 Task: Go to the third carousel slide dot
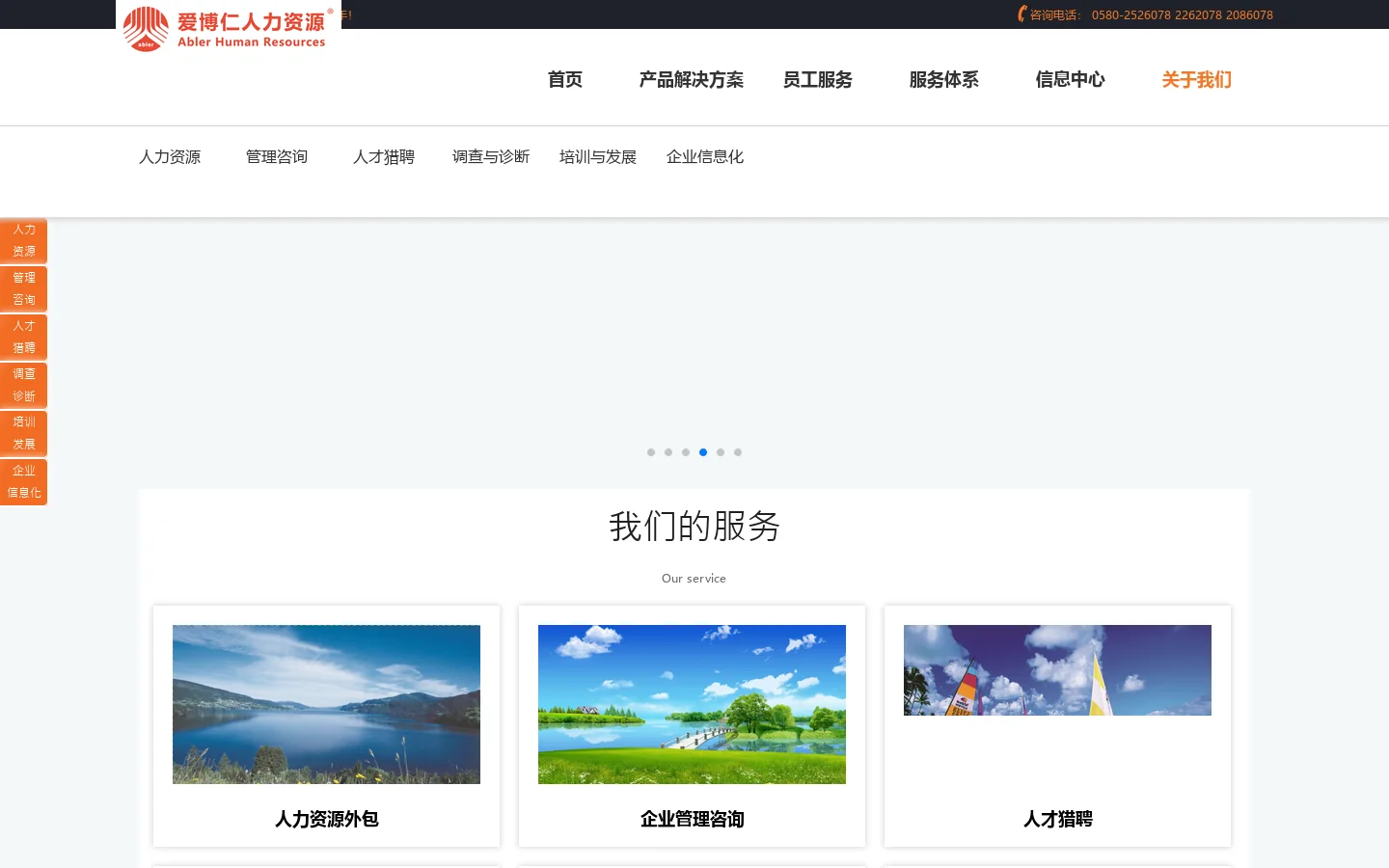tap(686, 452)
